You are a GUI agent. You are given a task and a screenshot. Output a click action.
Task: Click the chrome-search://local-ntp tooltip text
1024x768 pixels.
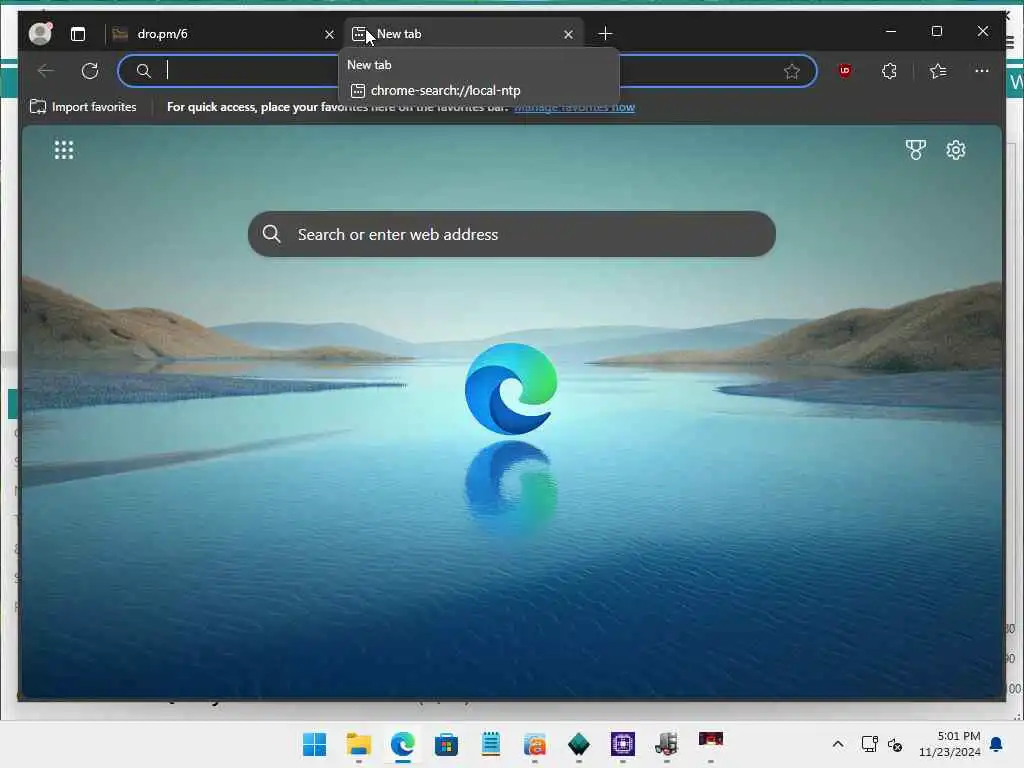445,91
